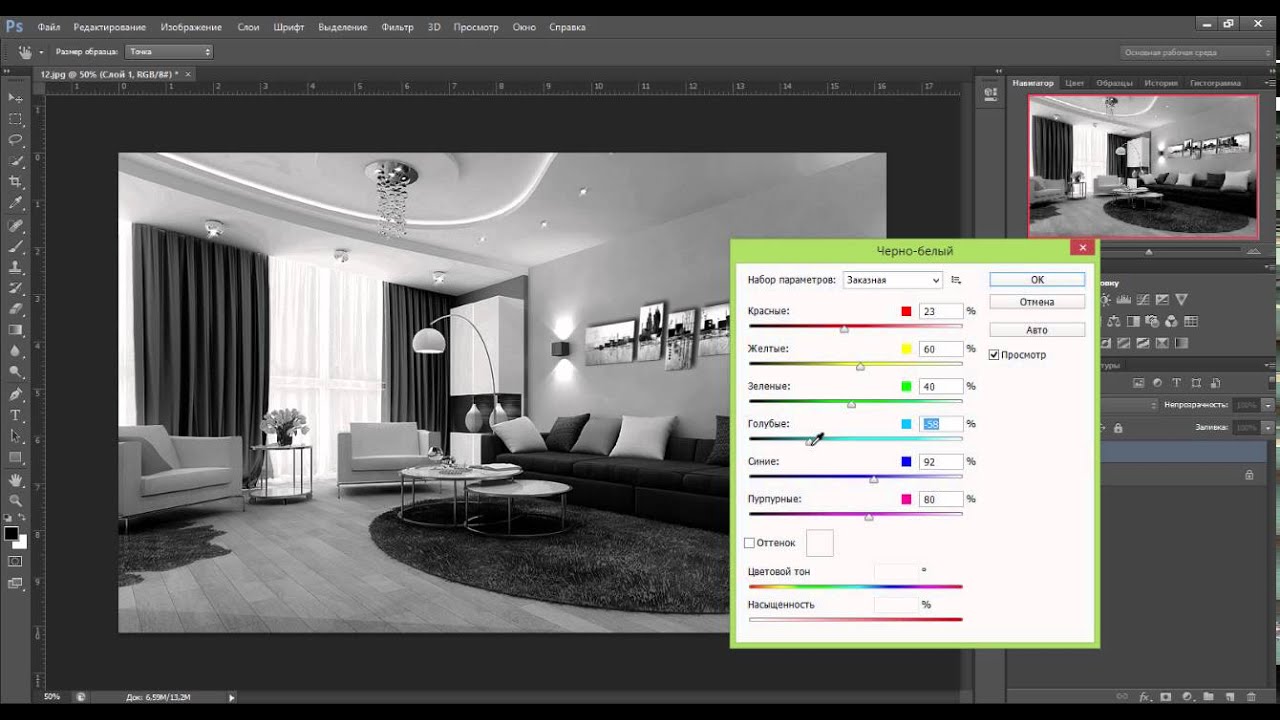
Task: Delete layer using the trash icon
Action: coord(1252,697)
